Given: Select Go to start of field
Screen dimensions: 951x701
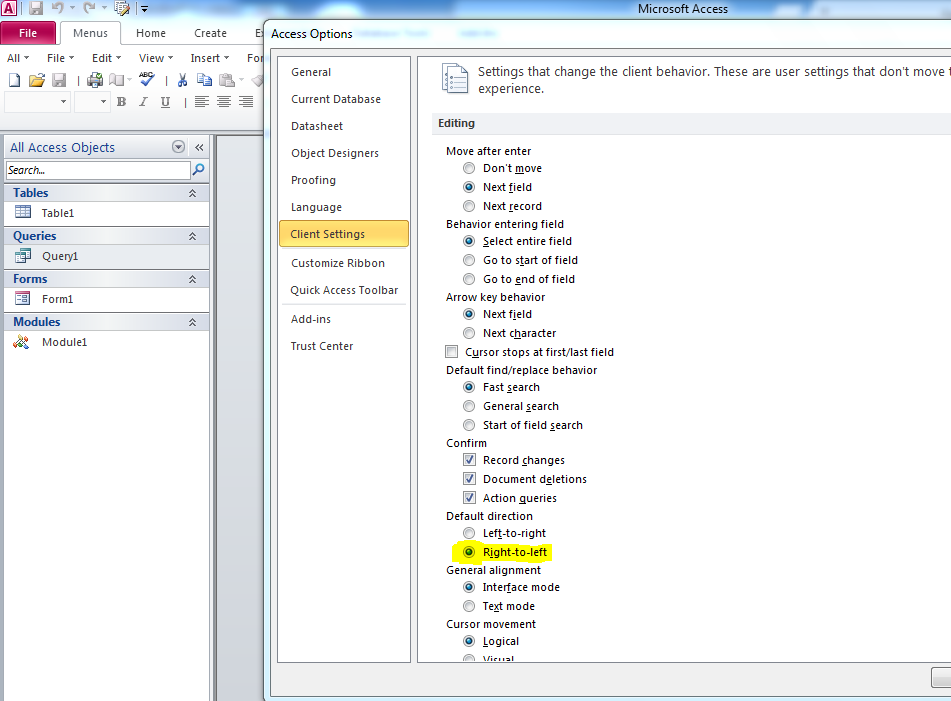Looking at the screenshot, I should click(469, 260).
